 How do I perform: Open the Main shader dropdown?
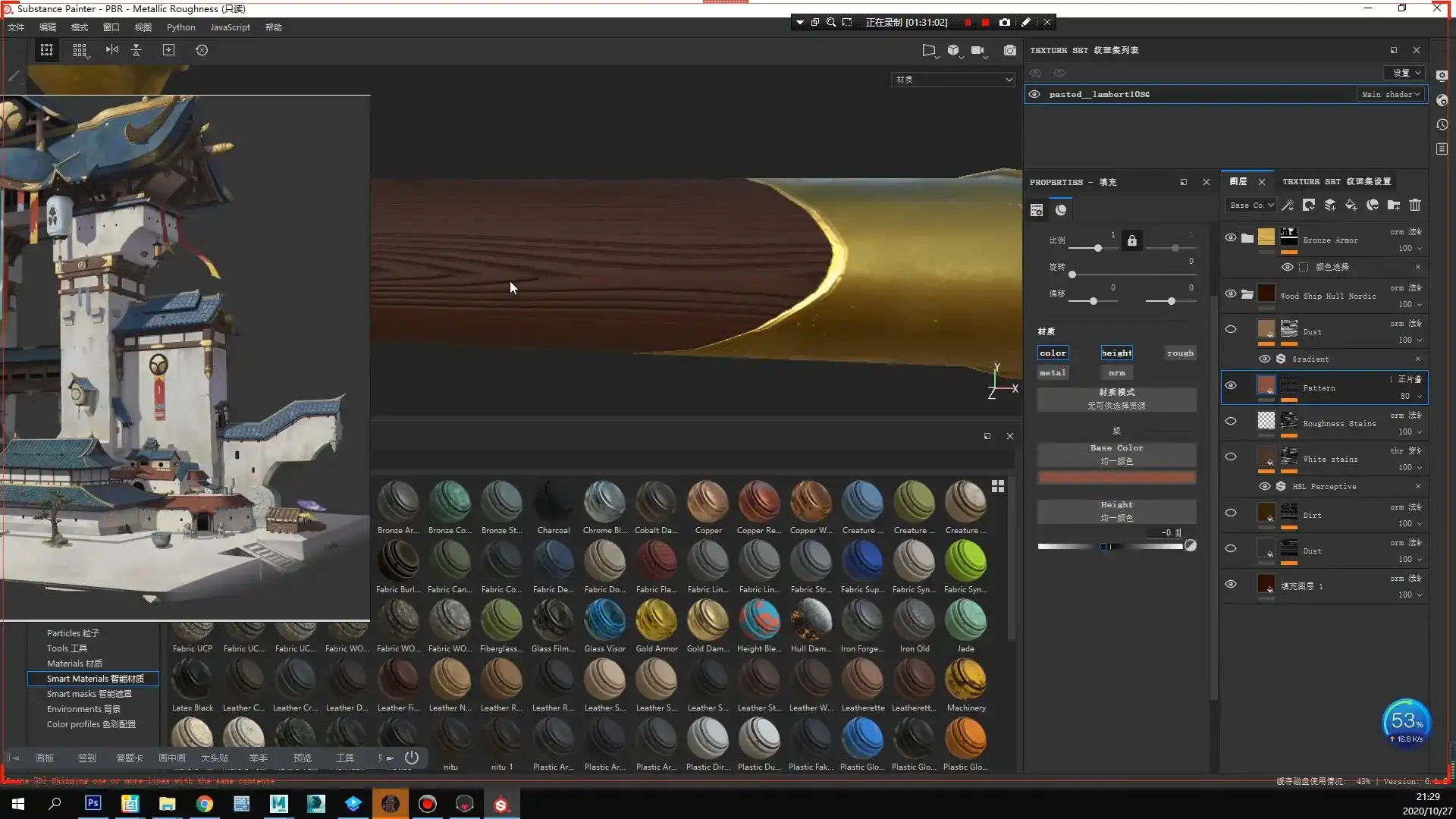(x=1391, y=94)
